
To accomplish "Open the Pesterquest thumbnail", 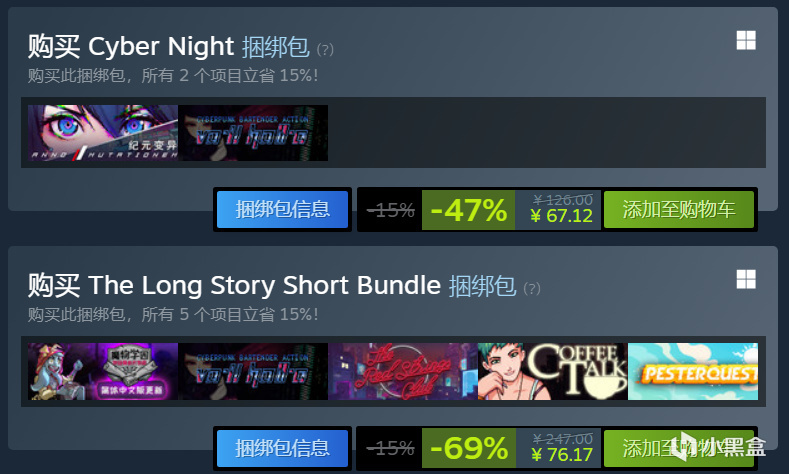I will (693, 372).
